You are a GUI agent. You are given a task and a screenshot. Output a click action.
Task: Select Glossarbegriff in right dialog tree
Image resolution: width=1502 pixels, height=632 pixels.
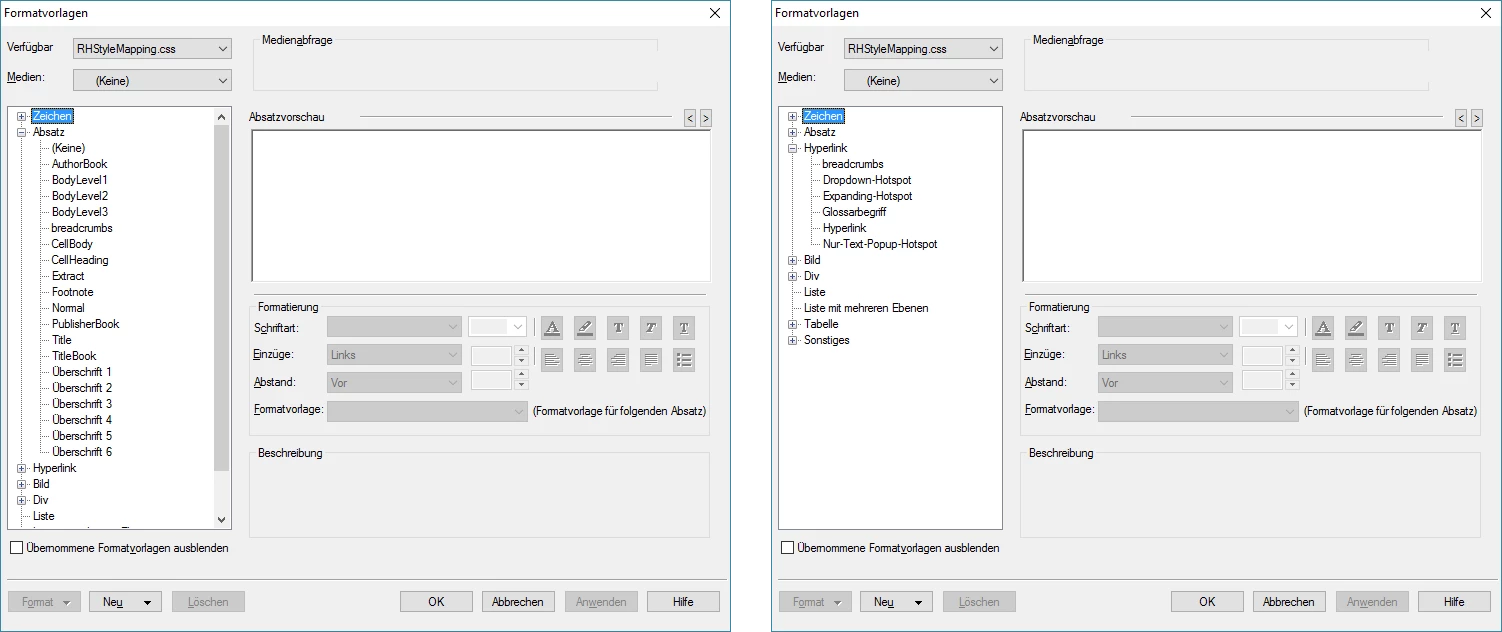click(x=854, y=212)
